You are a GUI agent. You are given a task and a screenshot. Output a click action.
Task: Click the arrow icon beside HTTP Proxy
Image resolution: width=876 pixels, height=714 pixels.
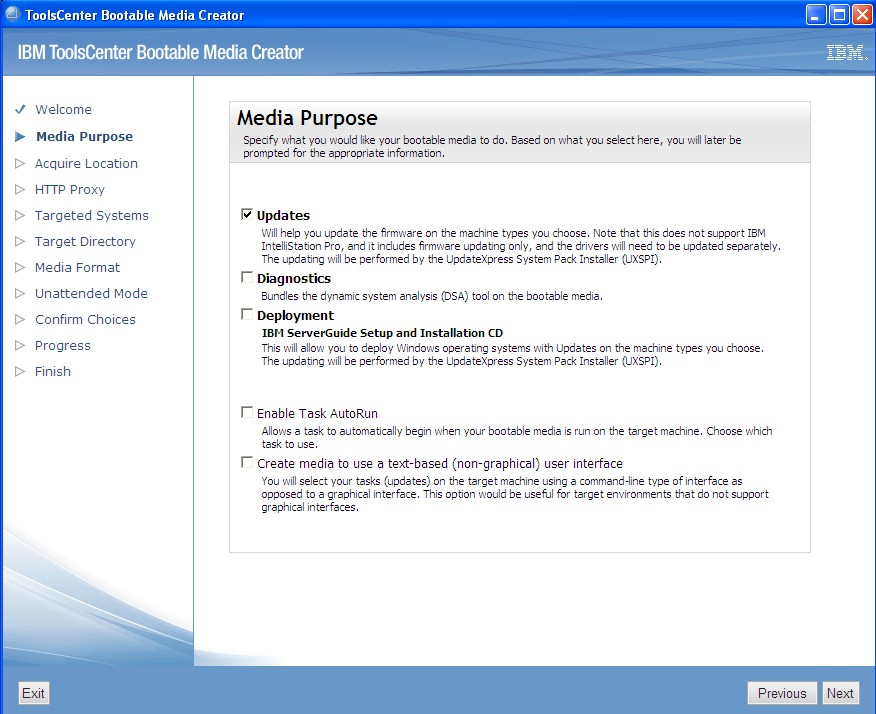pyautogui.click(x=20, y=189)
